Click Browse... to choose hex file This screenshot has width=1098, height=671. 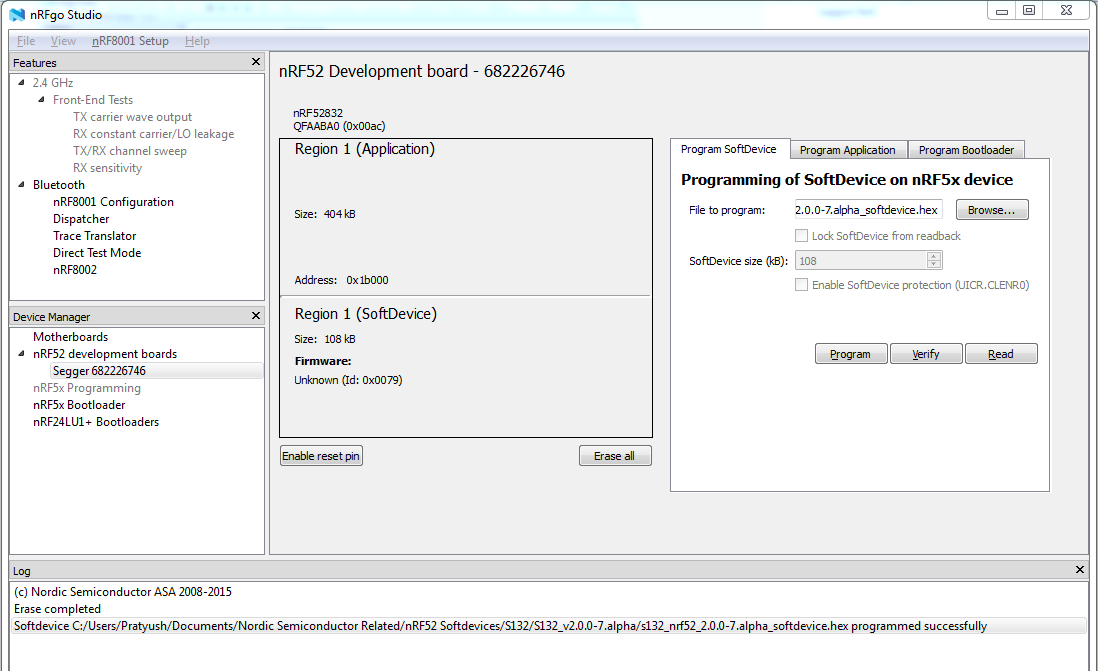[992, 209]
